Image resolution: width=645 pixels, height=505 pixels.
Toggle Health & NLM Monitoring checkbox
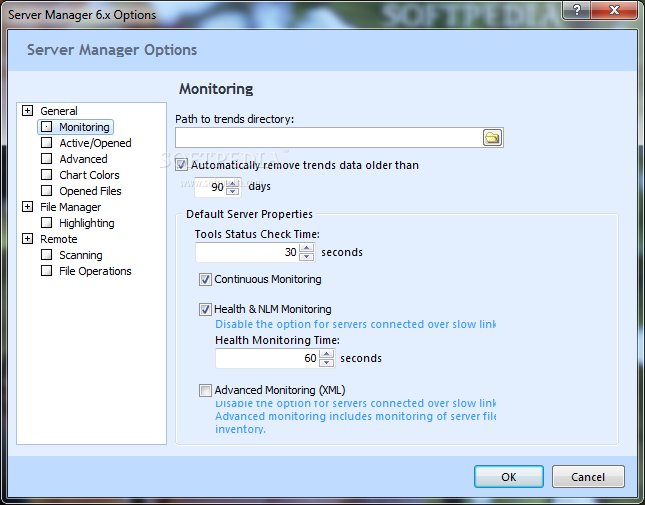[x=205, y=309]
